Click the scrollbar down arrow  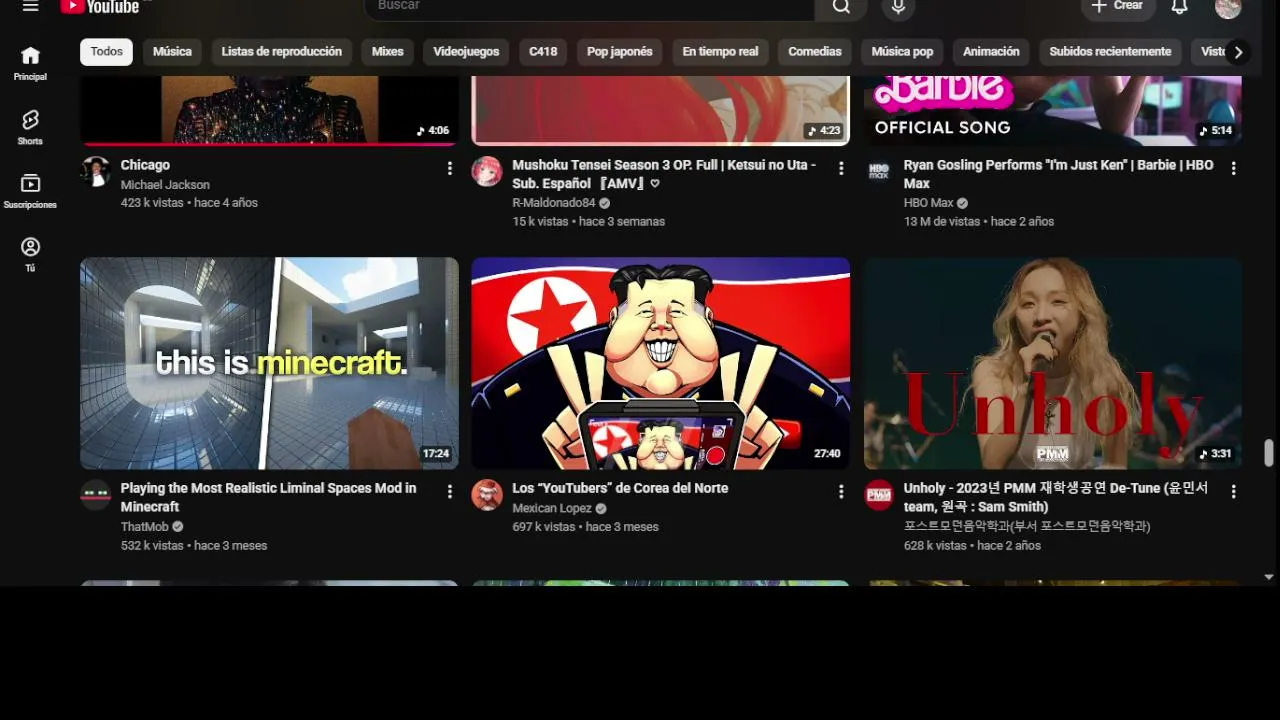(x=1269, y=577)
